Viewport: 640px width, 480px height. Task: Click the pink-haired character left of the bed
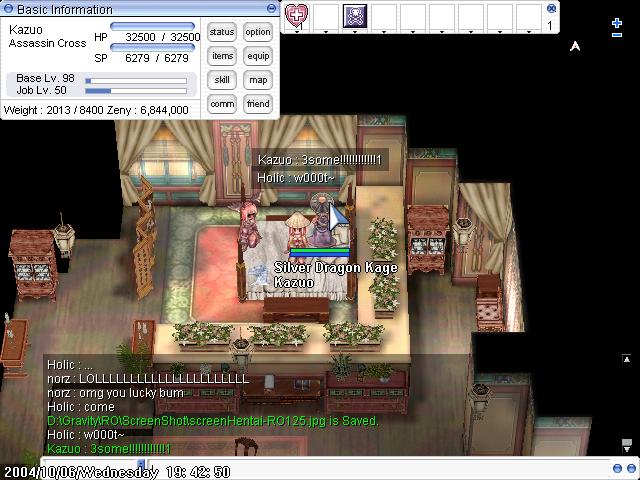(249, 223)
